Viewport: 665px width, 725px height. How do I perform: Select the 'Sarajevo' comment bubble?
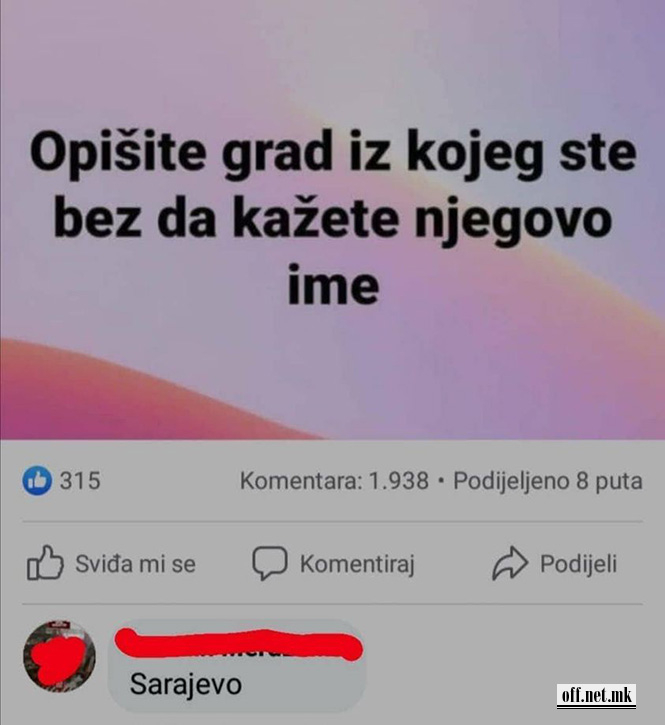click(236, 666)
